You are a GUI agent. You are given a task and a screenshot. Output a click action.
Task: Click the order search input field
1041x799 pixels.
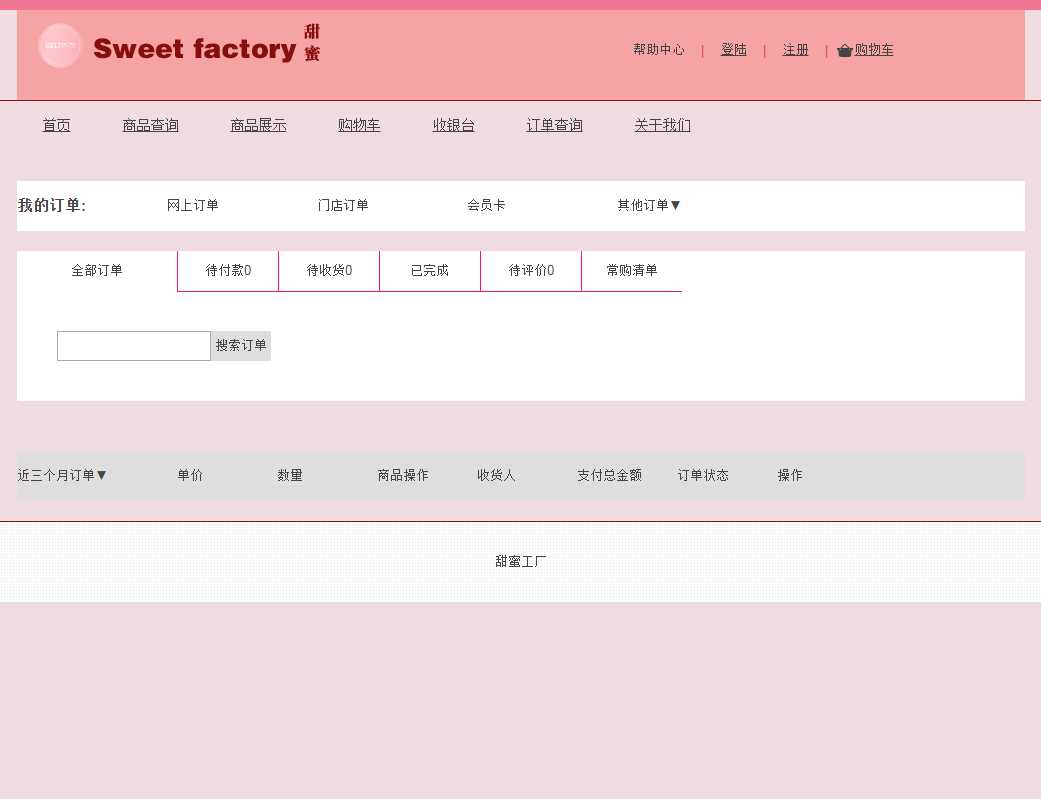[134, 346]
